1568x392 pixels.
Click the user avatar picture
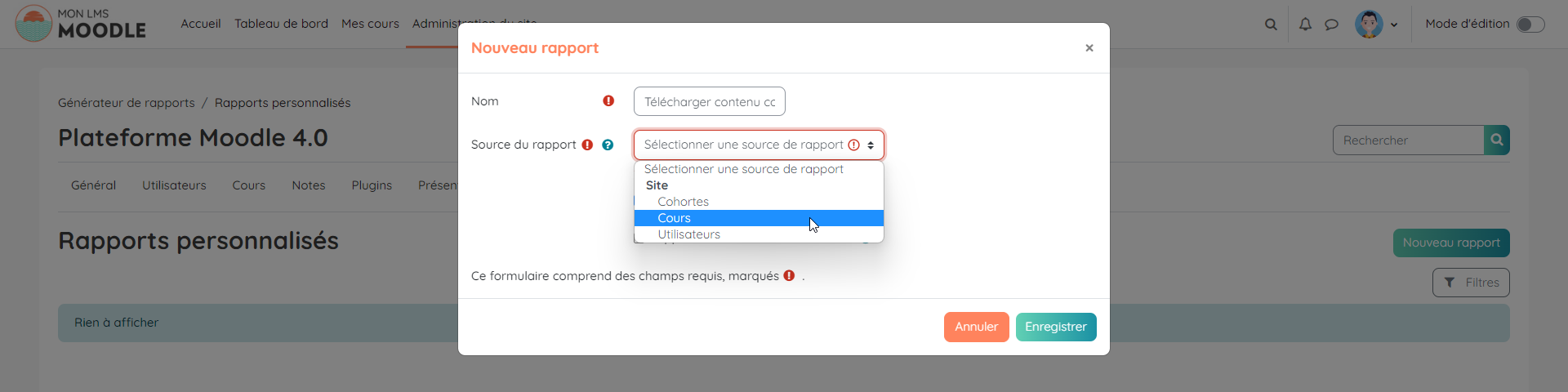pyautogui.click(x=1368, y=24)
